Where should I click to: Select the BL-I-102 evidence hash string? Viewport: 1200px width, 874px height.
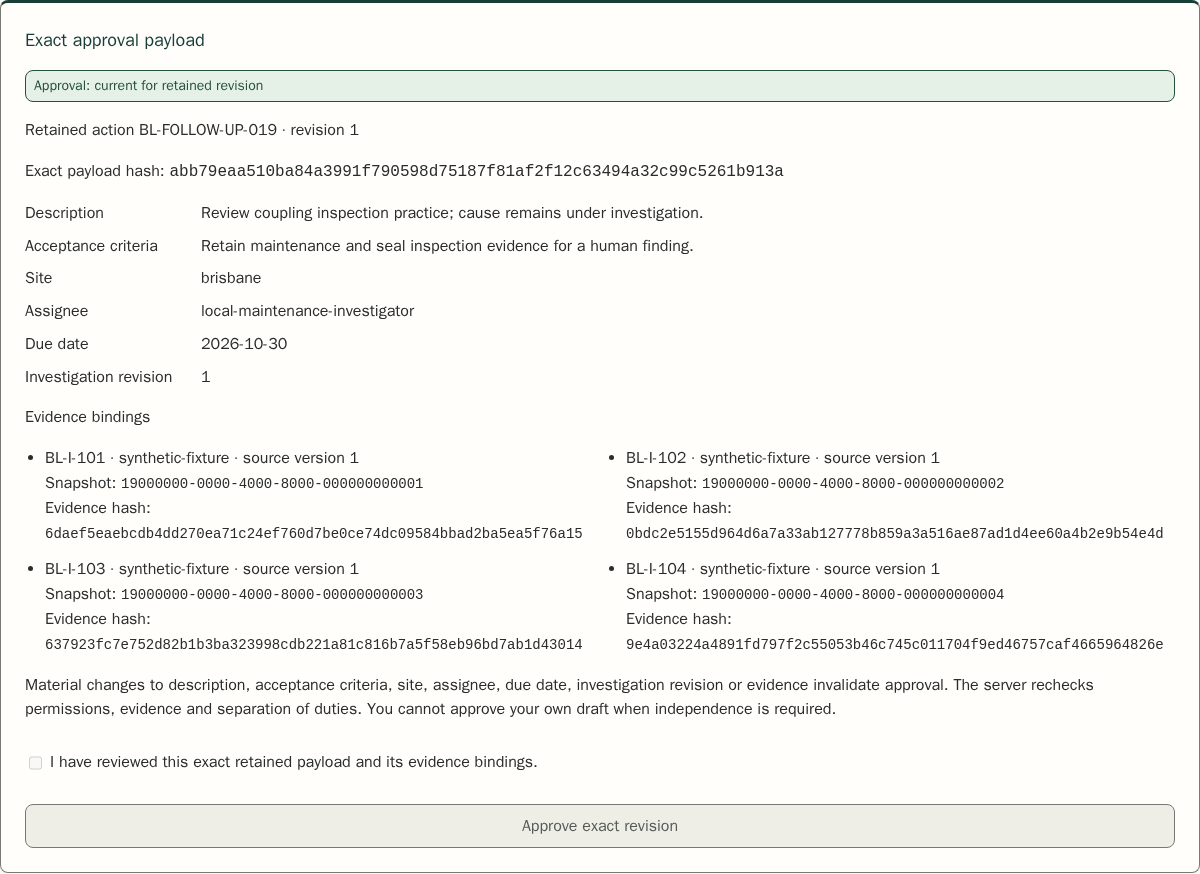coord(895,534)
